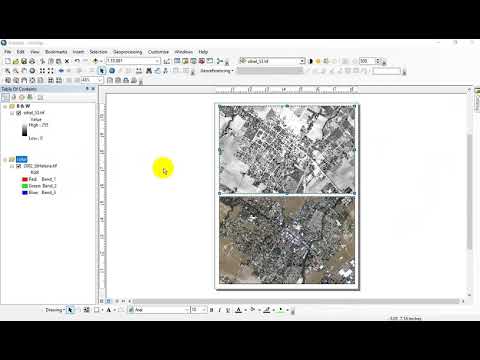Click the List By Selection icon
This screenshot has width=480, height=360.
(30, 97)
